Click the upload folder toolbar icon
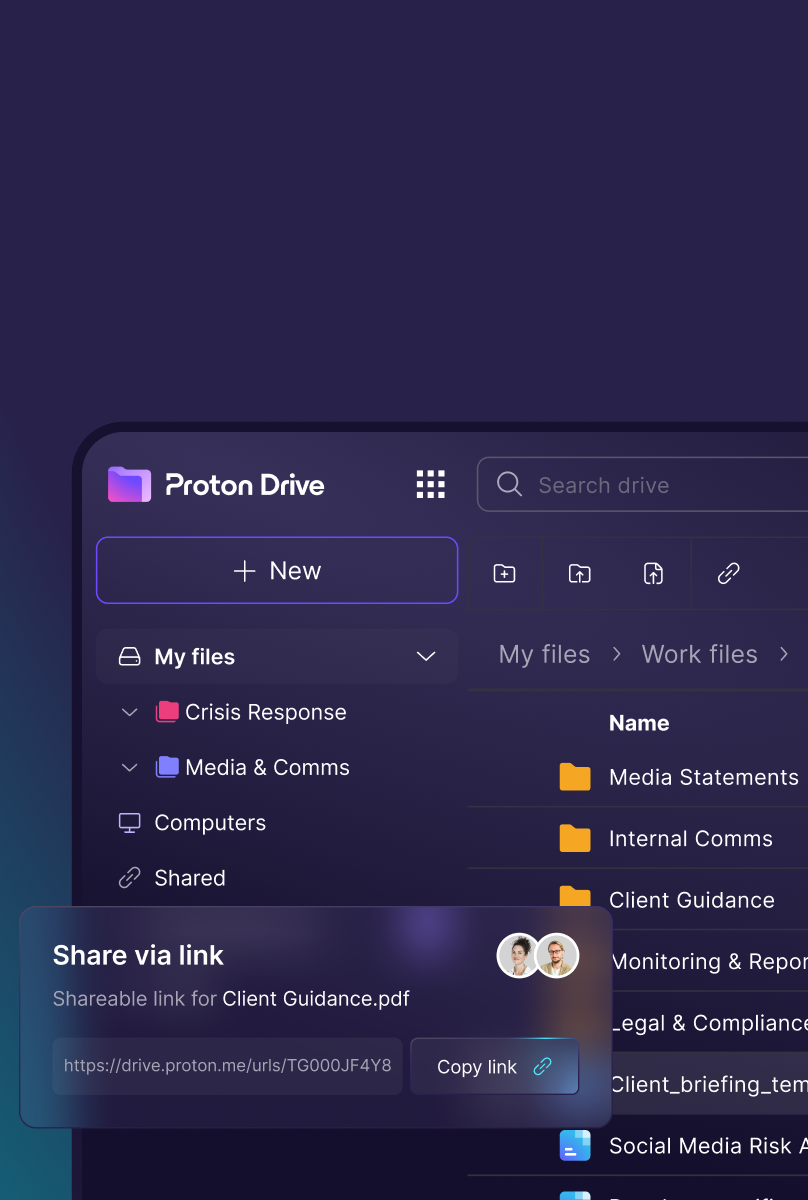Viewport: 808px width, 1200px height. tap(579, 573)
